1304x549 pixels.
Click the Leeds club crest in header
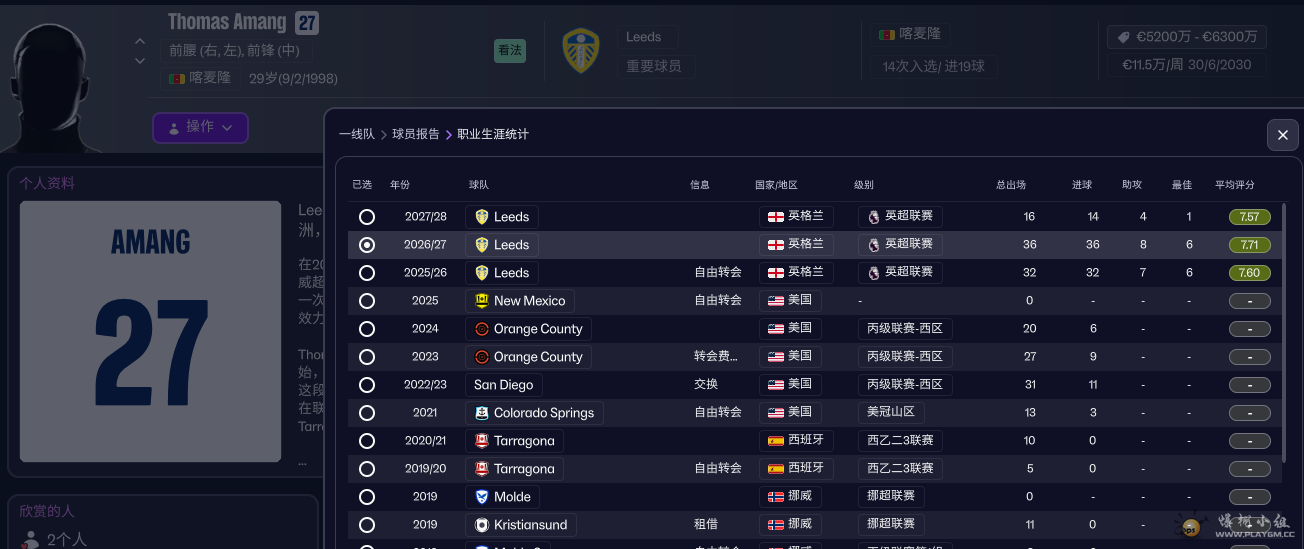[581, 51]
